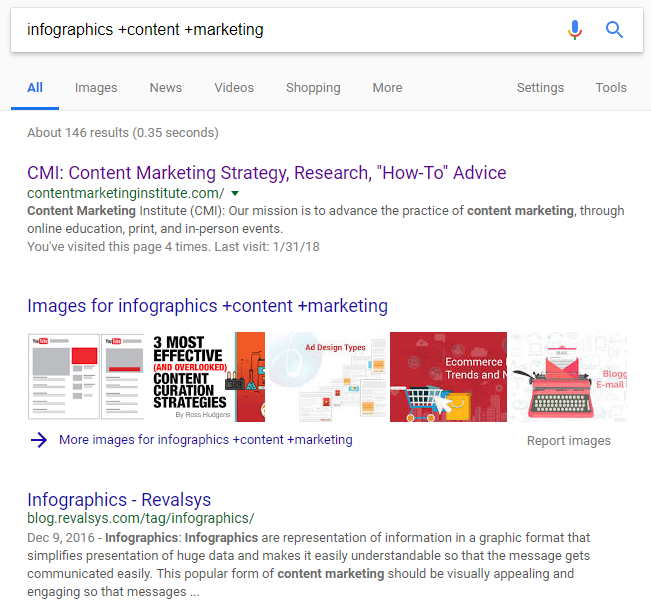
Task: Click the blog.revalsys.com/tag/infographics URL
Action: (x=141, y=518)
